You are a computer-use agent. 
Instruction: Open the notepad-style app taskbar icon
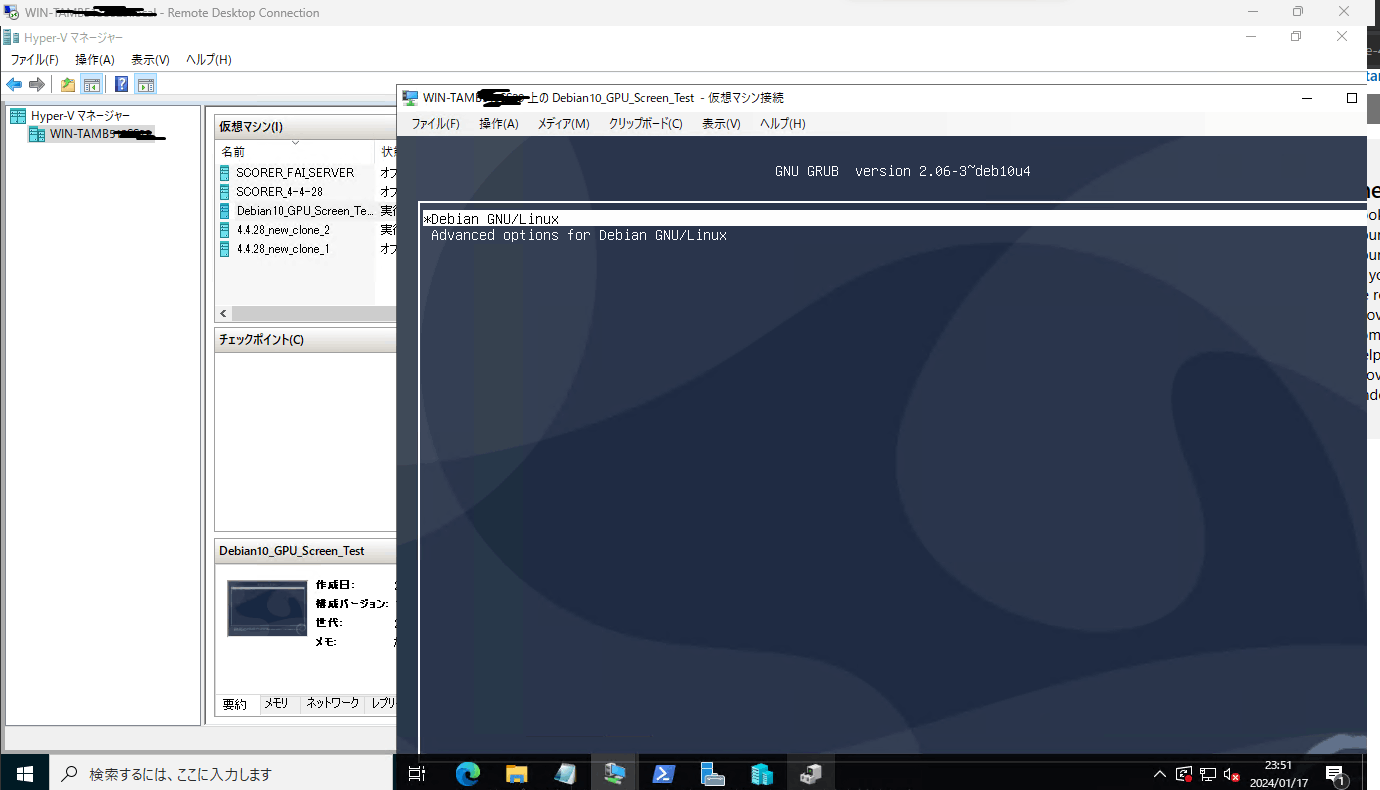(565, 773)
